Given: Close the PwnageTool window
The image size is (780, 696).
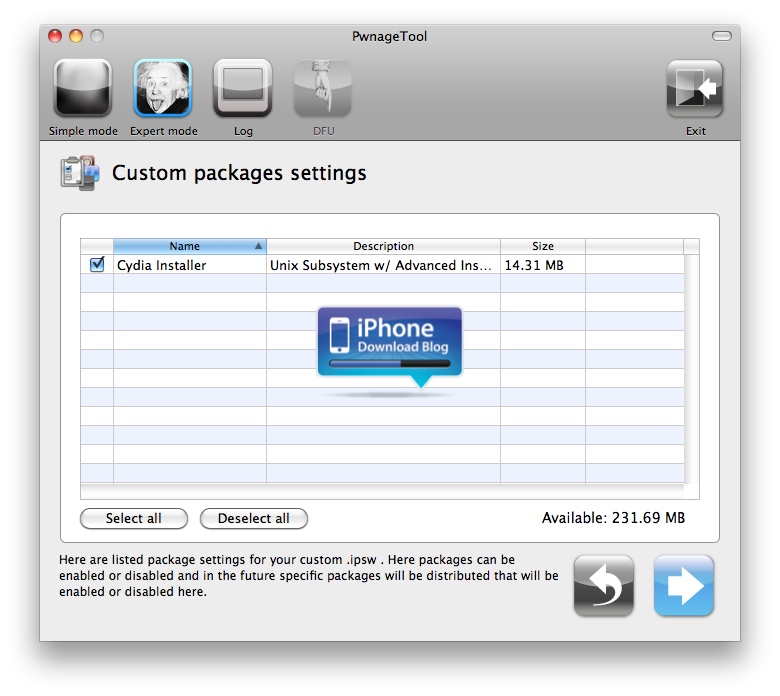Looking at the screenshot, I should pyautogui.click(x=55, y=36).
